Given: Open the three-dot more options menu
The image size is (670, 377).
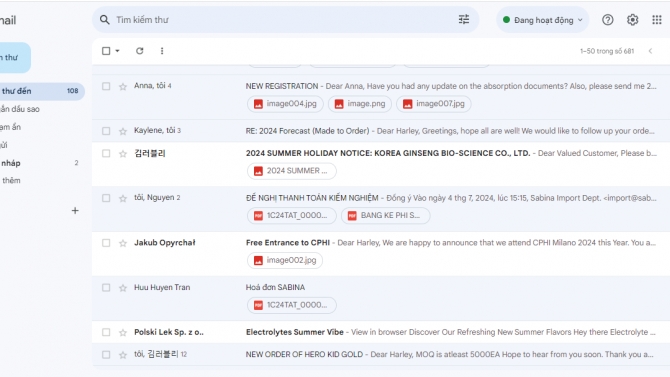Looking at the screenshot, I should [162, 51].
